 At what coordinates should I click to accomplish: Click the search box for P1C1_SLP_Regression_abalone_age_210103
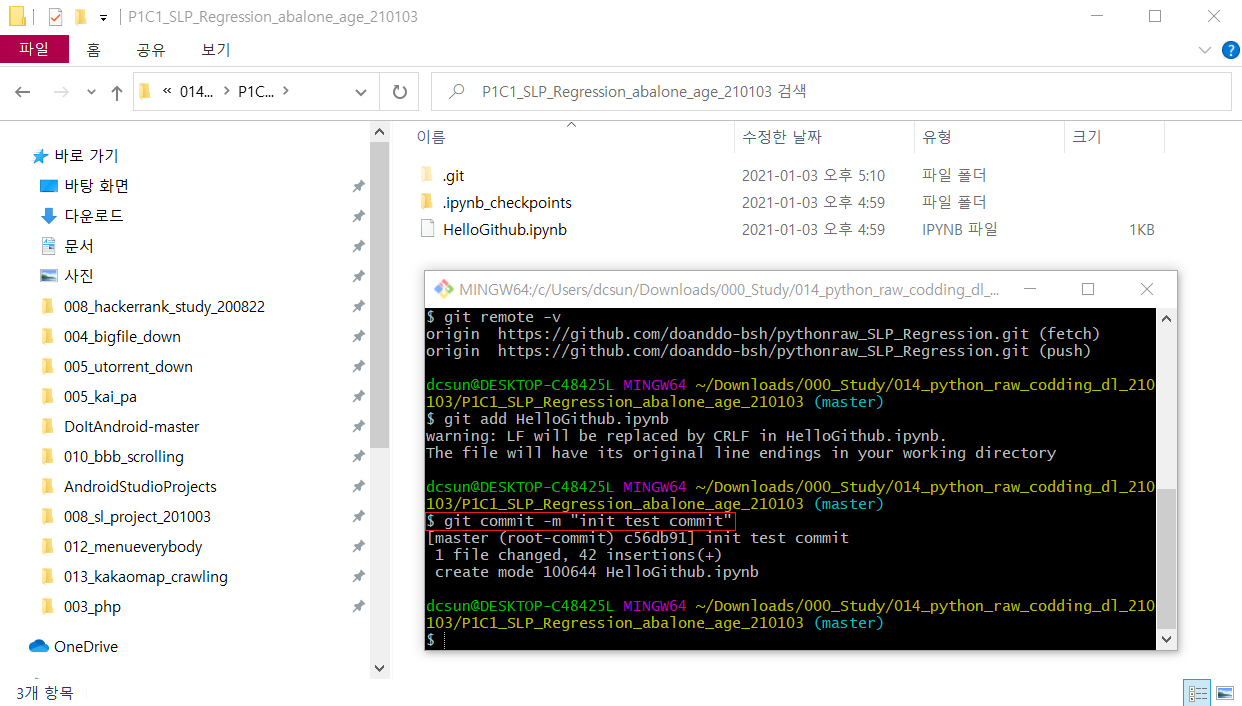pyautogui.click(x=830, y=91)
